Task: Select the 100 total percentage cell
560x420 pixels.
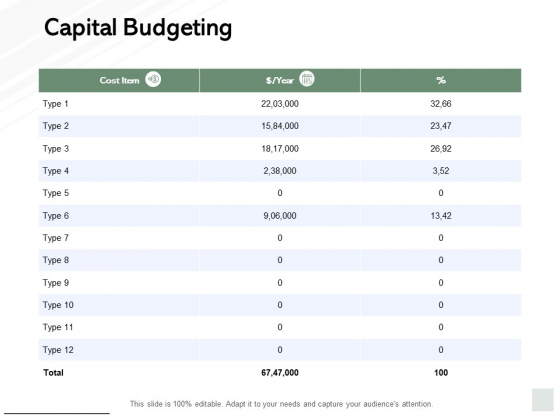Action: [x=441, y=373]
